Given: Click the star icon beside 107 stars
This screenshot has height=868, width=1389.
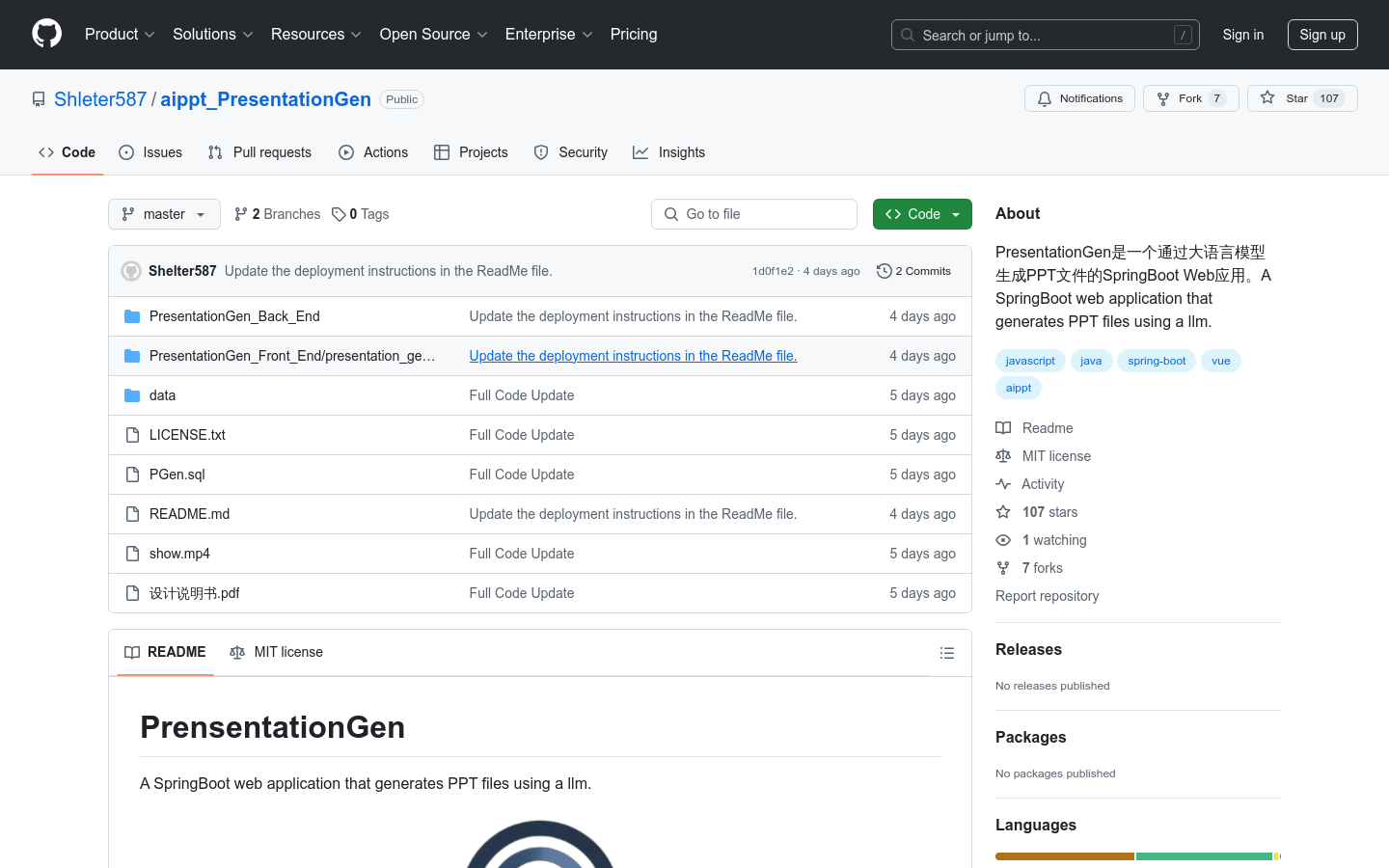Looking at the screenshot, I should point(1003,512).
